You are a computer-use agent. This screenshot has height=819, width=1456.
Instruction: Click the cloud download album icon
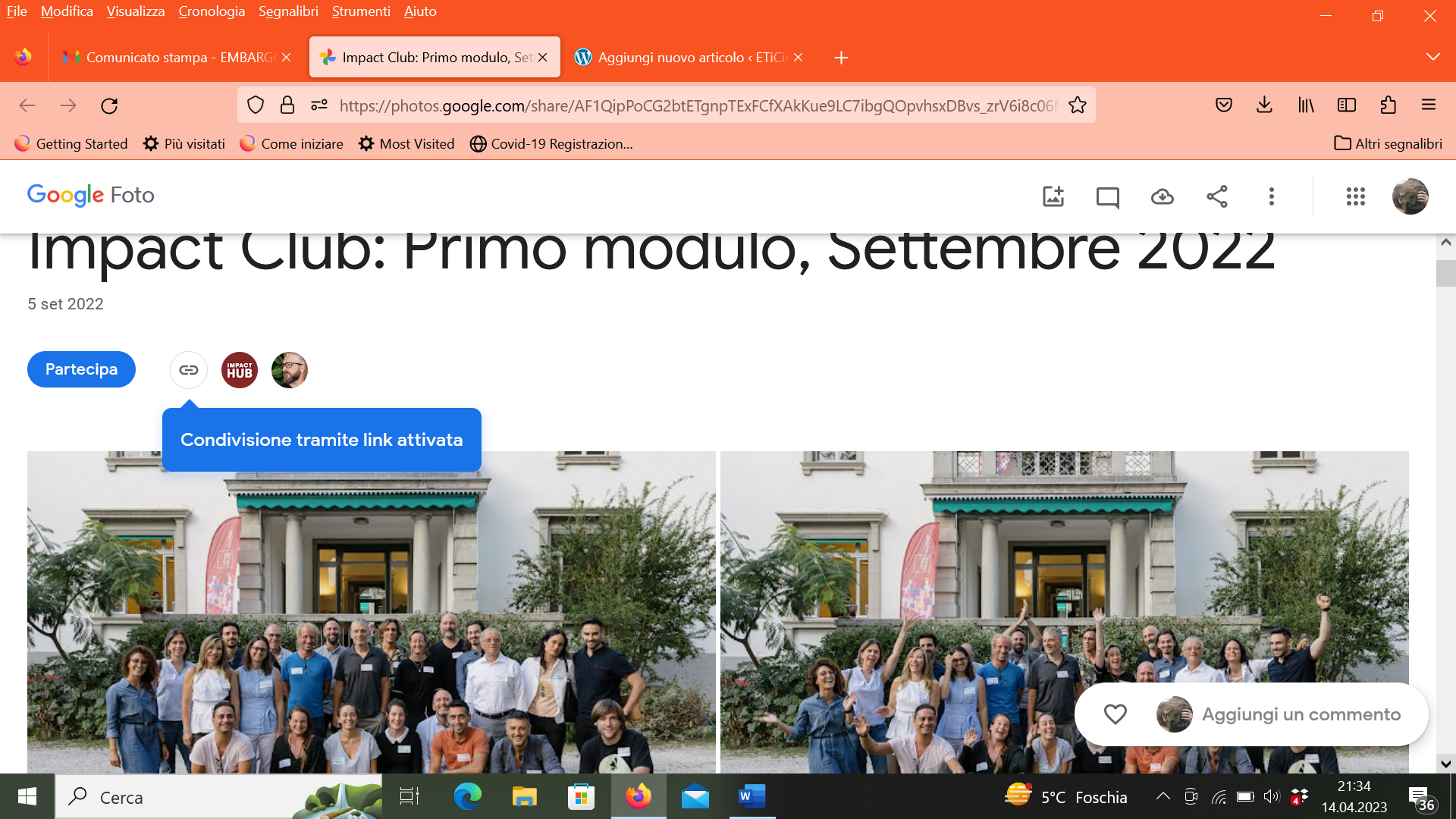(1163, 197)
